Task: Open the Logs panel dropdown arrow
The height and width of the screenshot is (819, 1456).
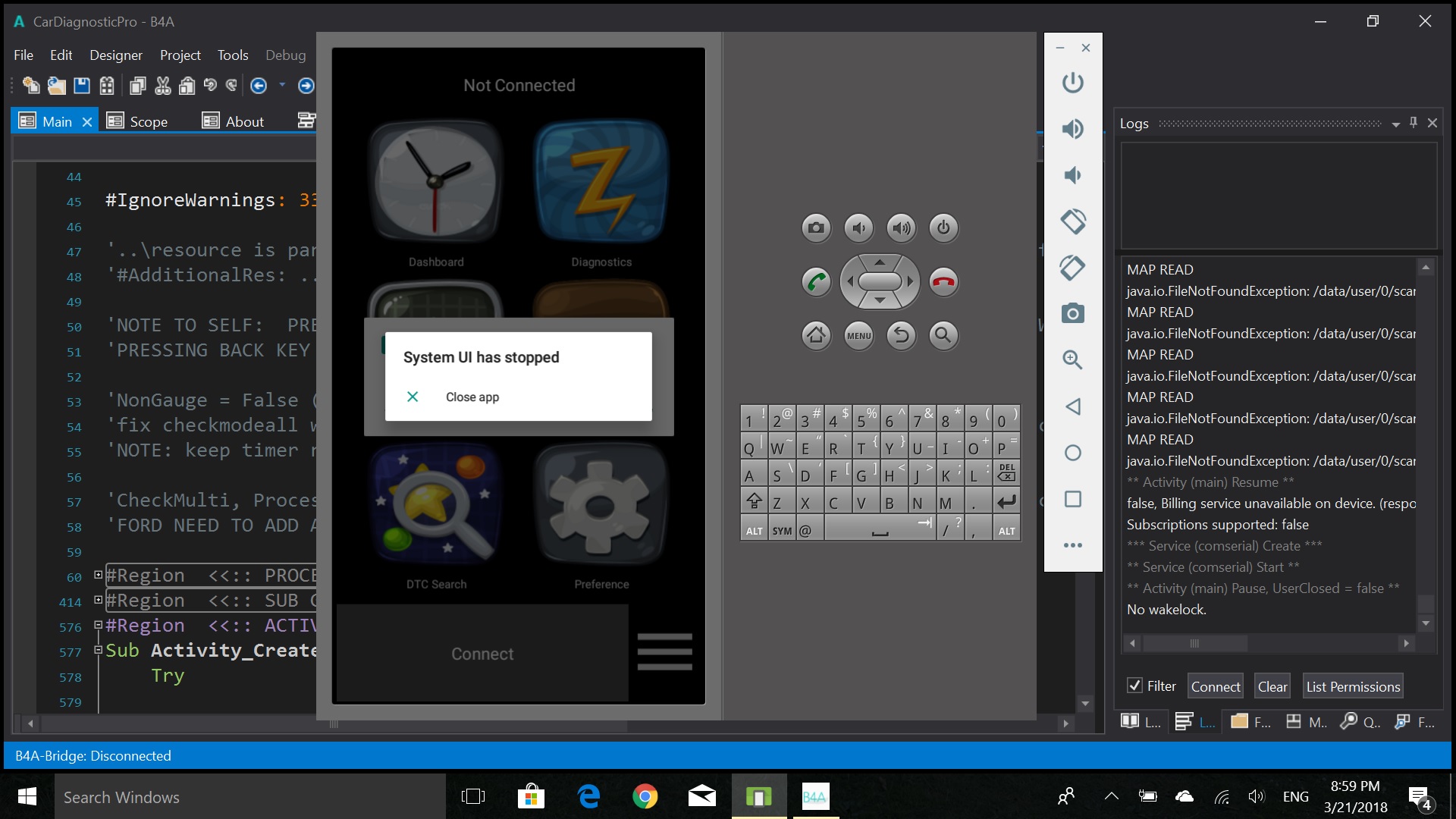Action: click(1395, 124)
